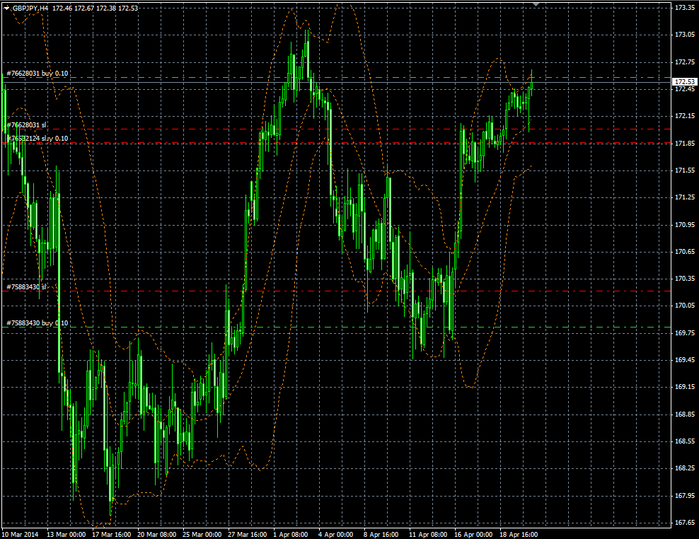Click the 25 Mar 00:00 time label

click(202, 534)
